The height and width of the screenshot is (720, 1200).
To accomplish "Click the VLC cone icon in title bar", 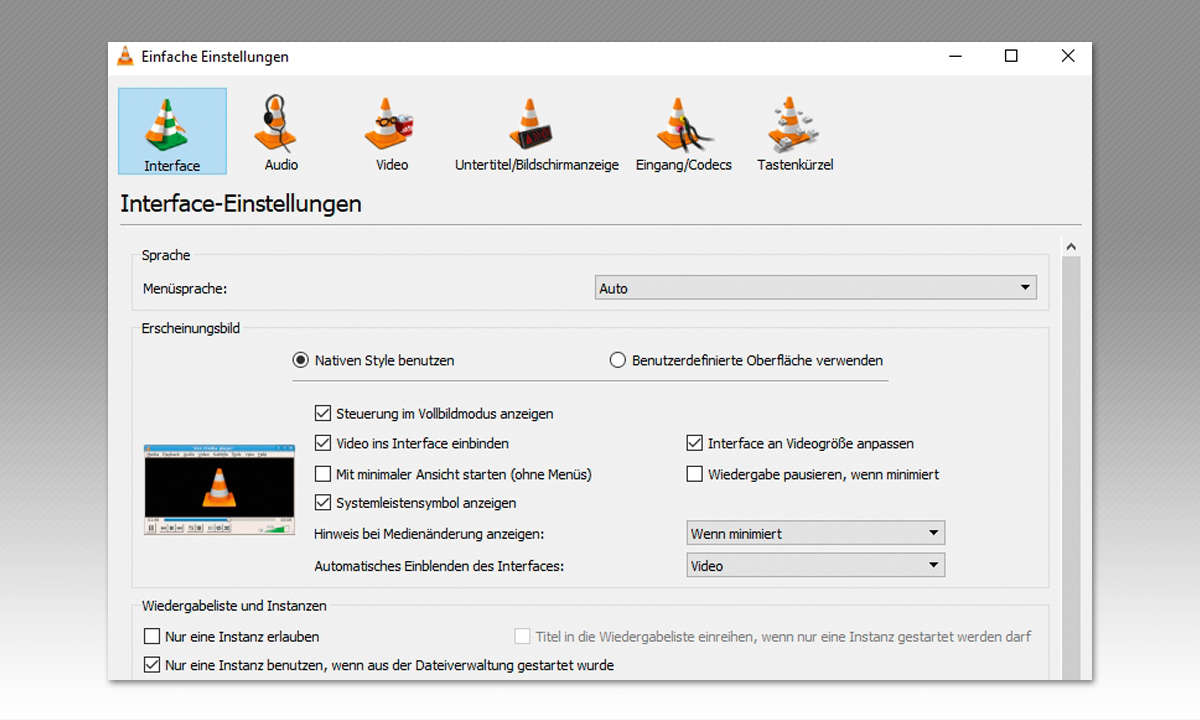I will pyautogui.click(x=125, y=56).
